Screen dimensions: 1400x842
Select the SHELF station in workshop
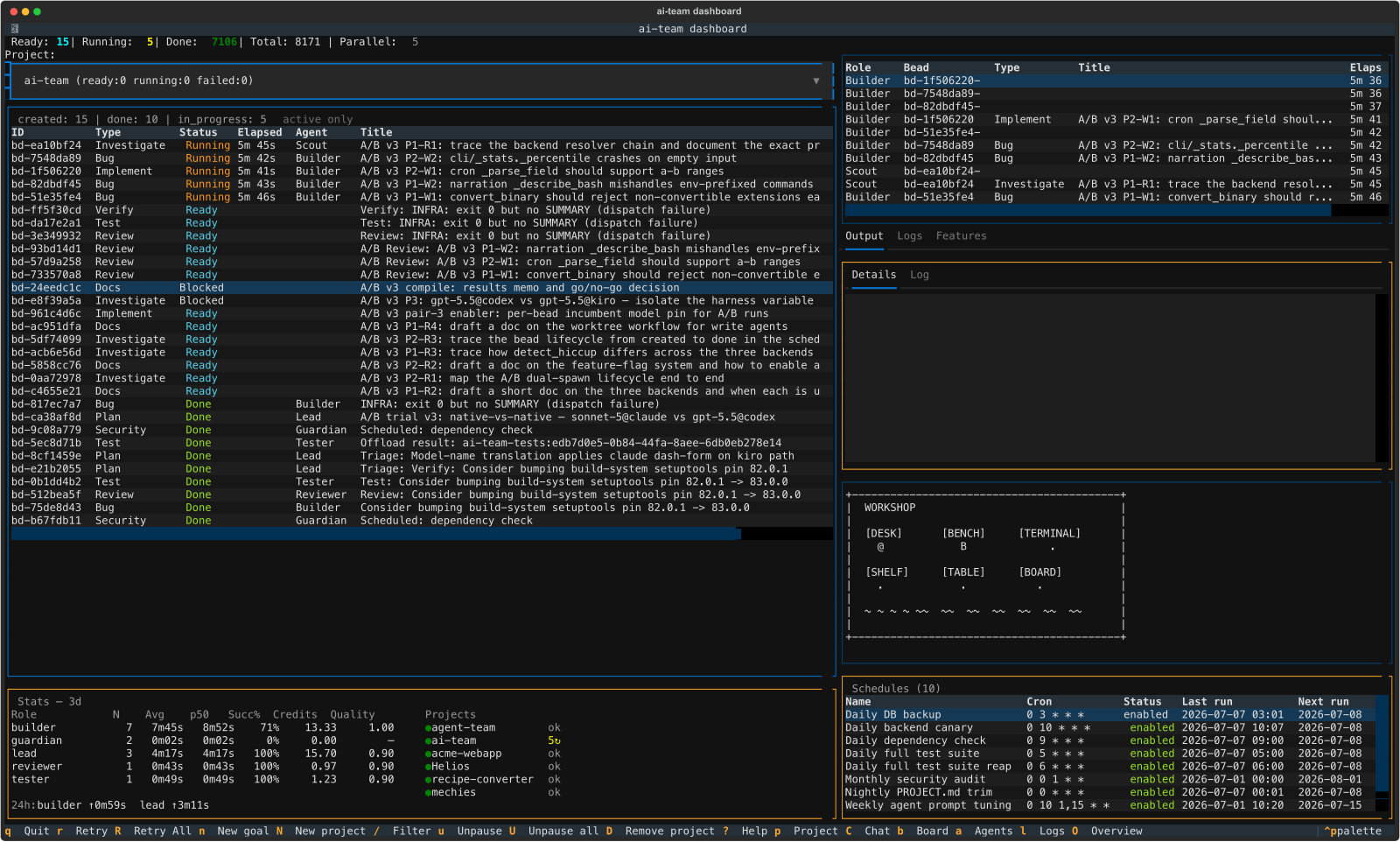(886, 572)
